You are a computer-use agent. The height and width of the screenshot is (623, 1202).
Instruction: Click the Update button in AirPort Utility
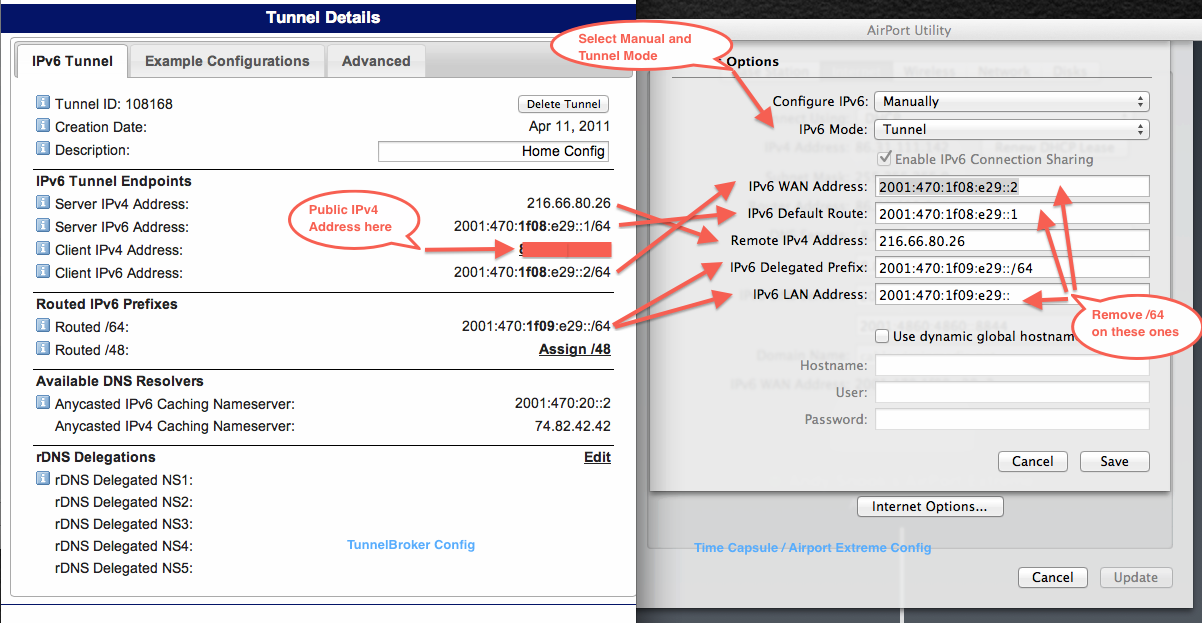[x=1136, y=577]
